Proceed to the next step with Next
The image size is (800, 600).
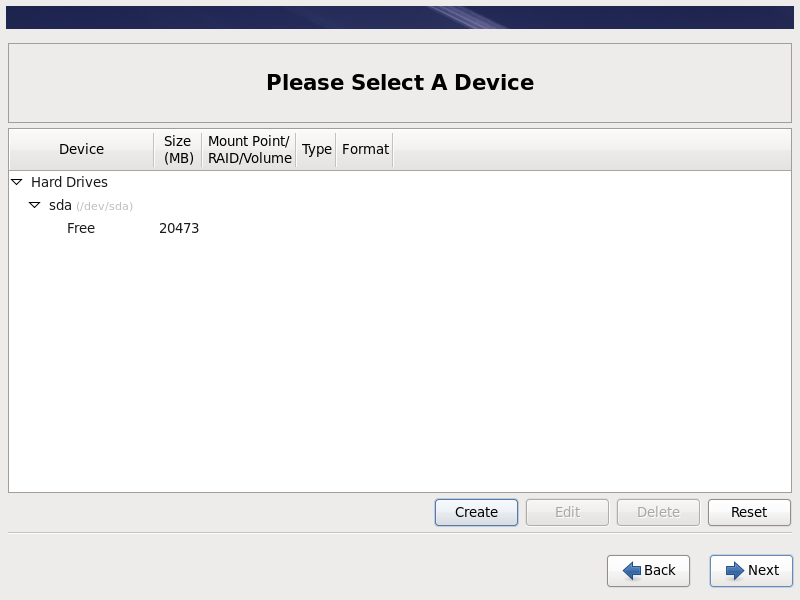coord(751,570)
